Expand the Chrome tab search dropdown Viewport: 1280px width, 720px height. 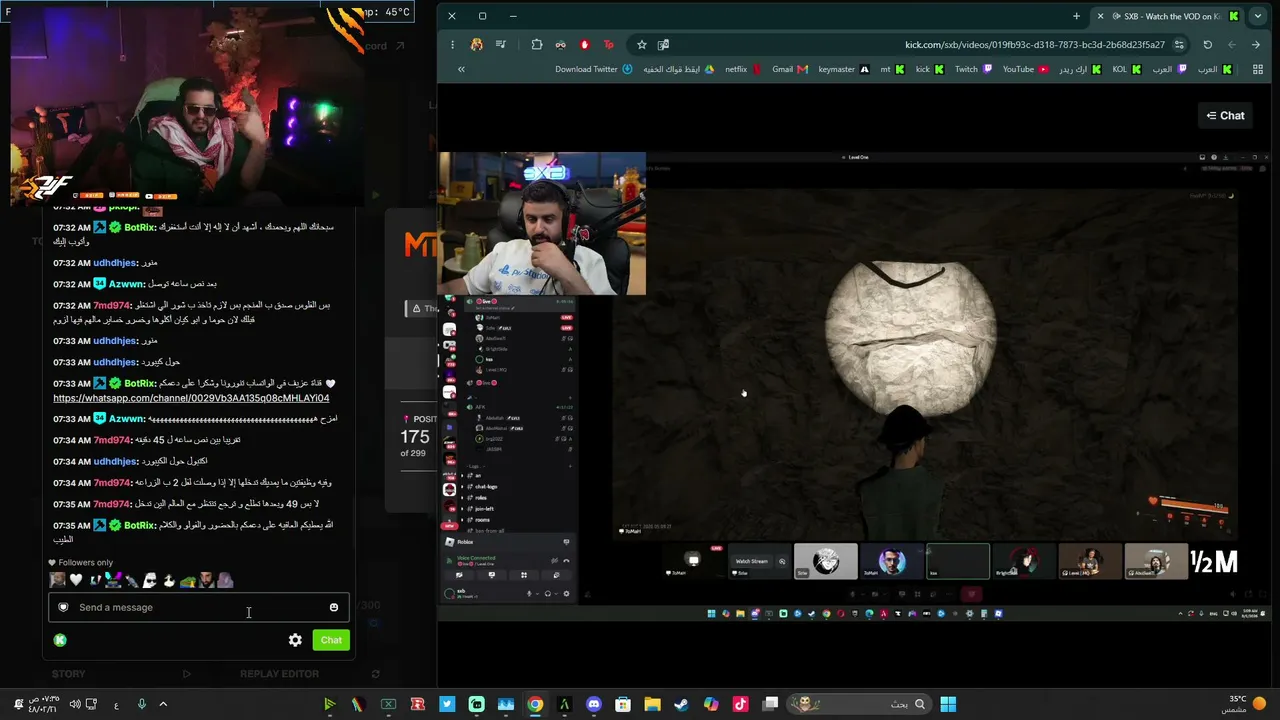[x=1258, y=16]
